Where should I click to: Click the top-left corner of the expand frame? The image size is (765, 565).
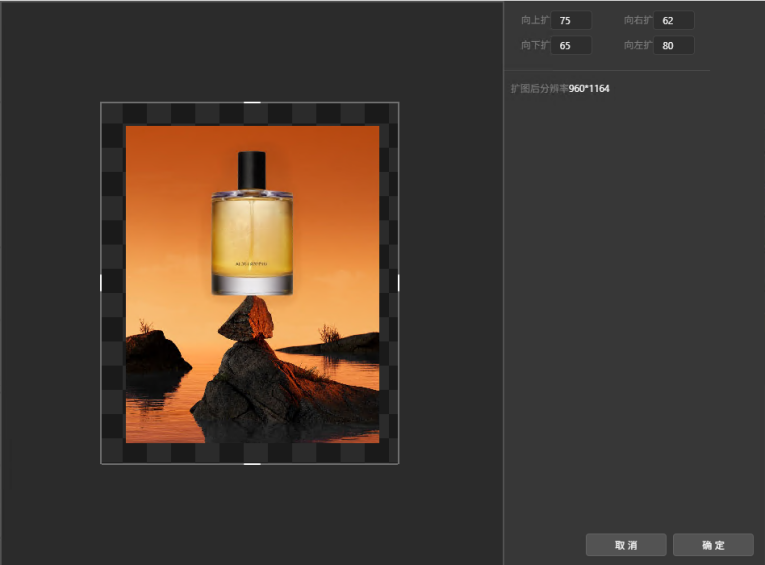click(101, 102)
